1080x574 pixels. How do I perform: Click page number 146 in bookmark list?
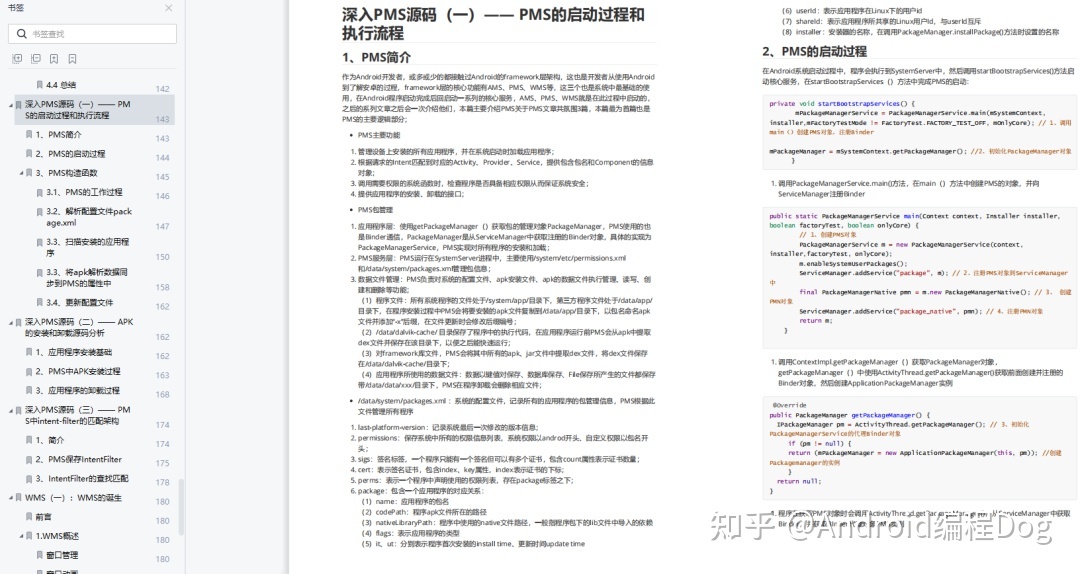pyautogui.click(x=163, y=196)
